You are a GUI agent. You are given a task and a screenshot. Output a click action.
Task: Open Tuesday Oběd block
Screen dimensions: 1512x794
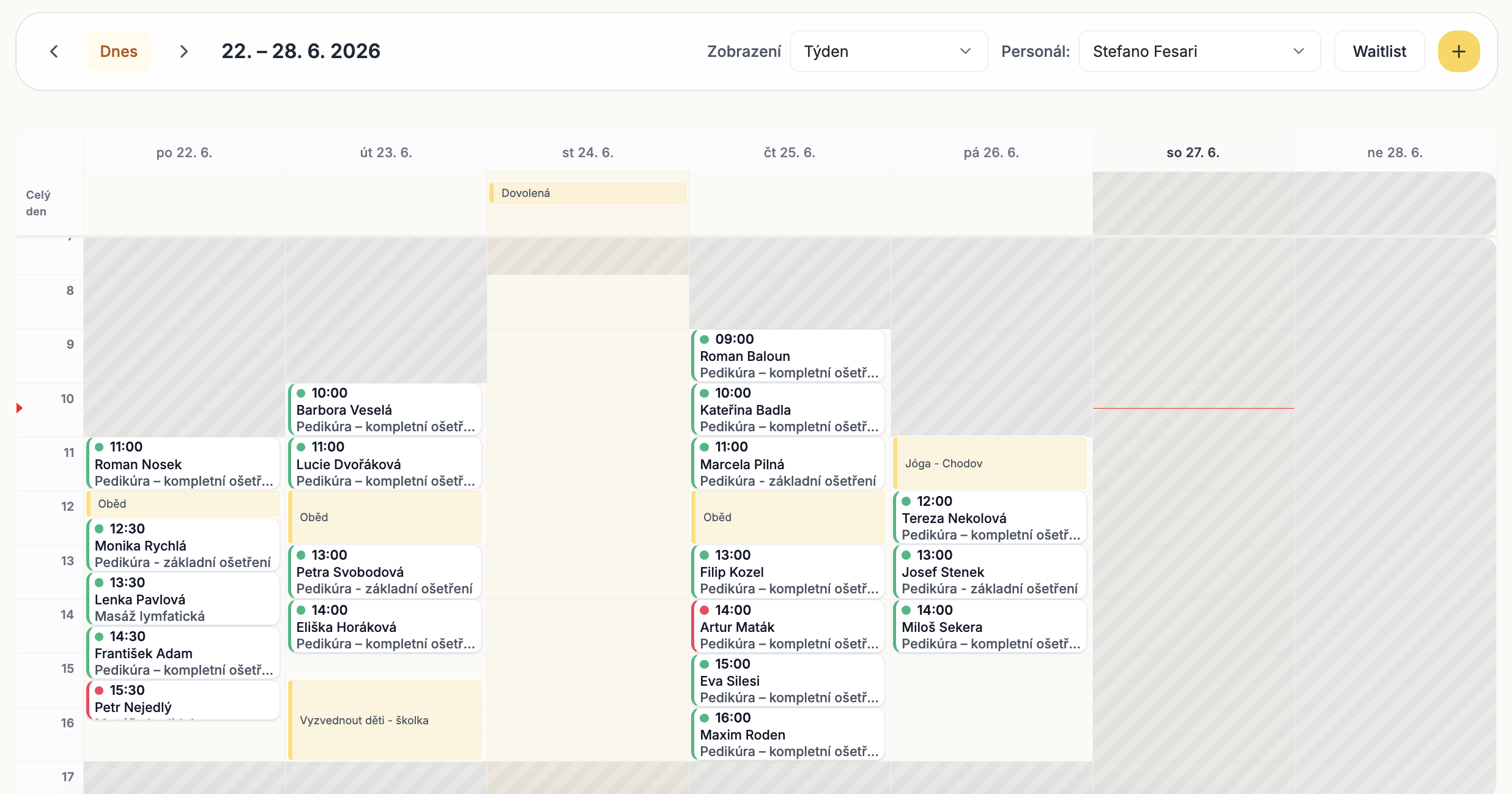point(385,518)
